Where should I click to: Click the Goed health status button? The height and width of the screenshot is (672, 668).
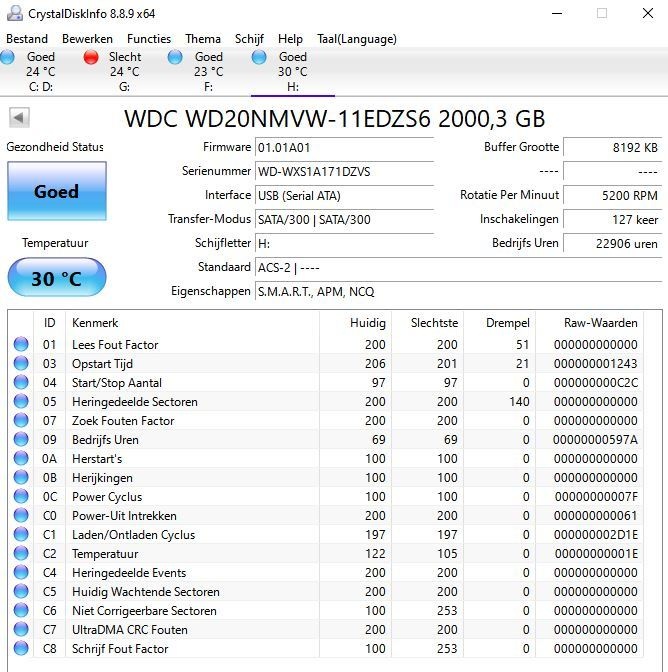point(57,191)
